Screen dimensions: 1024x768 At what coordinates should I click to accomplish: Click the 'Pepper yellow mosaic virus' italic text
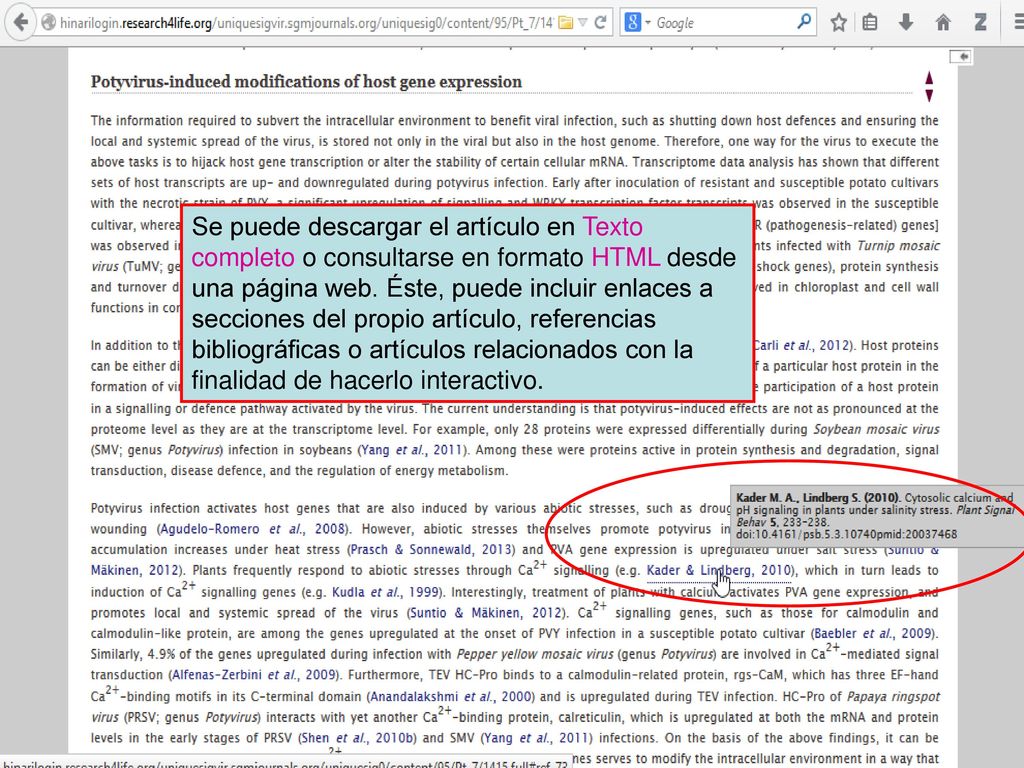click(x=535, y=654)
